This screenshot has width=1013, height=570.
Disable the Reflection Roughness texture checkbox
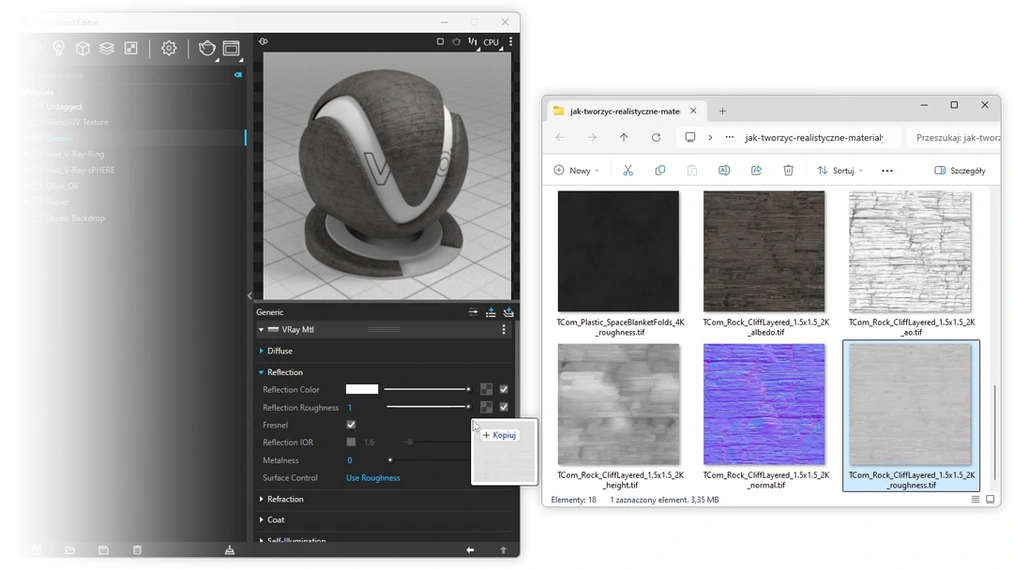pyautogui.click(x=504, y=407)
